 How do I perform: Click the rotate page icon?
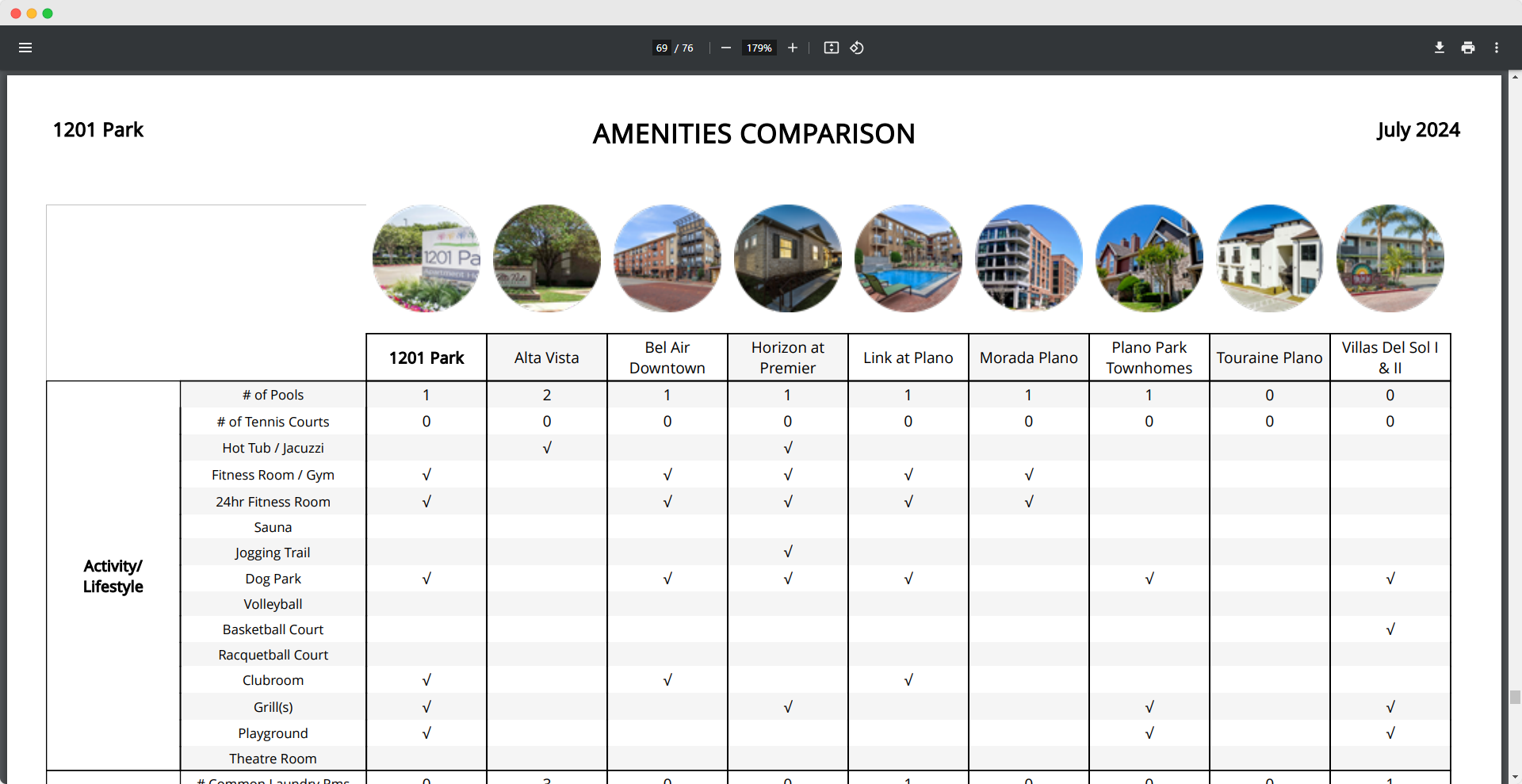(857, 48)
